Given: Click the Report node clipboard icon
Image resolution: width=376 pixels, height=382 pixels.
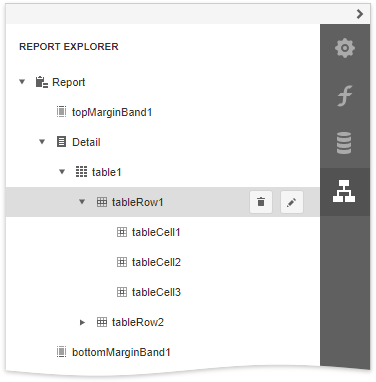Looking at the screenshot, I should coord(42,82).
